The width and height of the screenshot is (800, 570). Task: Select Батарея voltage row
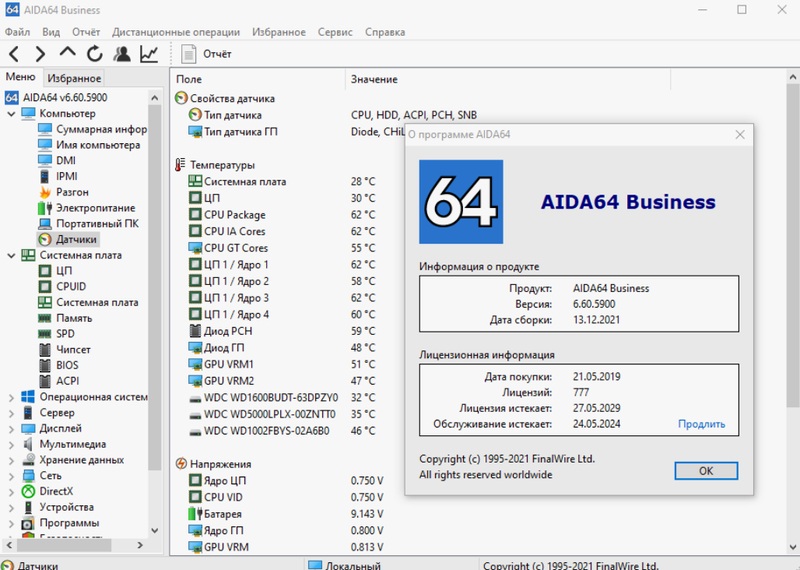point(286,514)
